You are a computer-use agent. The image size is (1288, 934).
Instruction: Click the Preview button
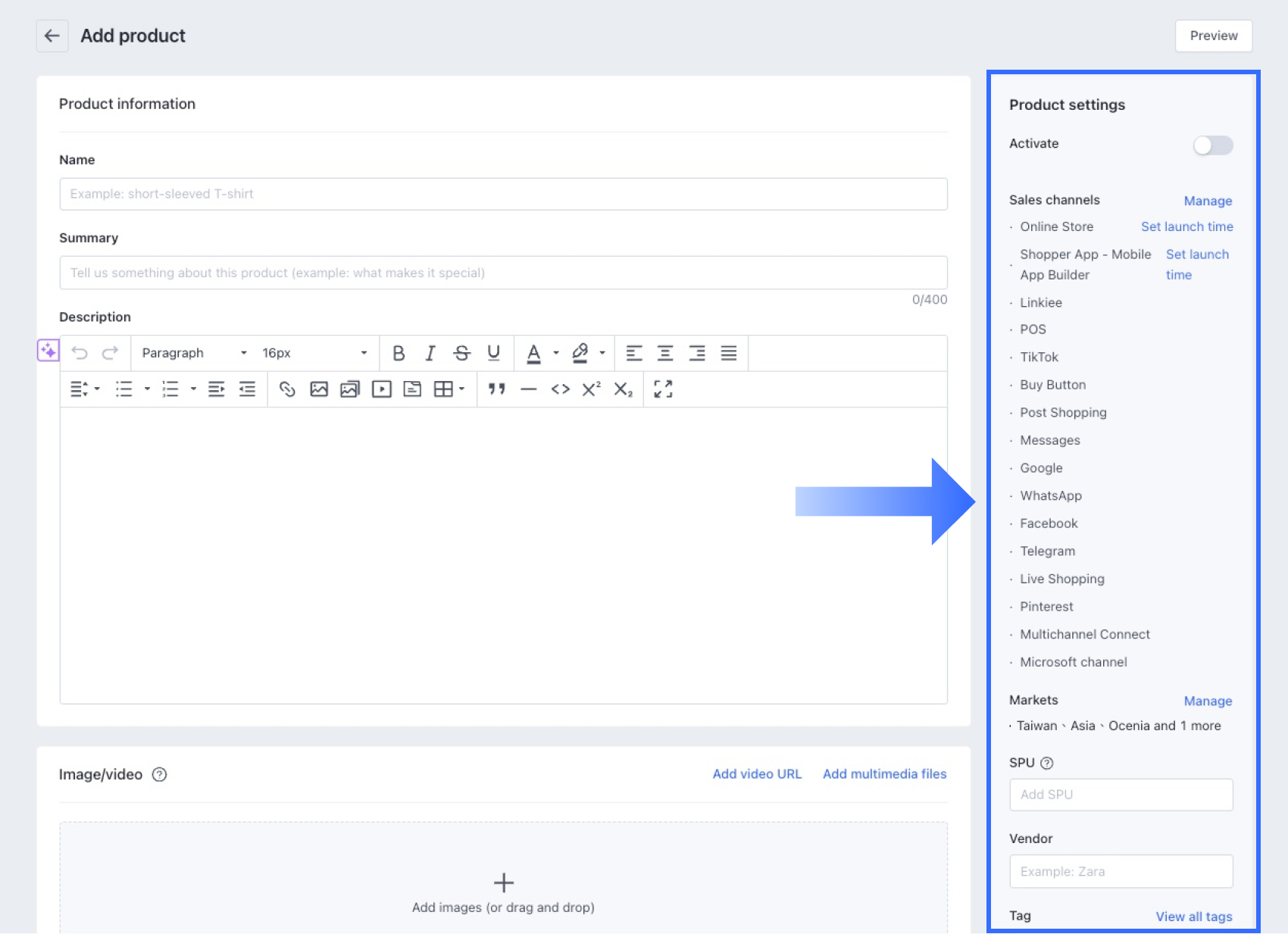tap(1213, 36)
